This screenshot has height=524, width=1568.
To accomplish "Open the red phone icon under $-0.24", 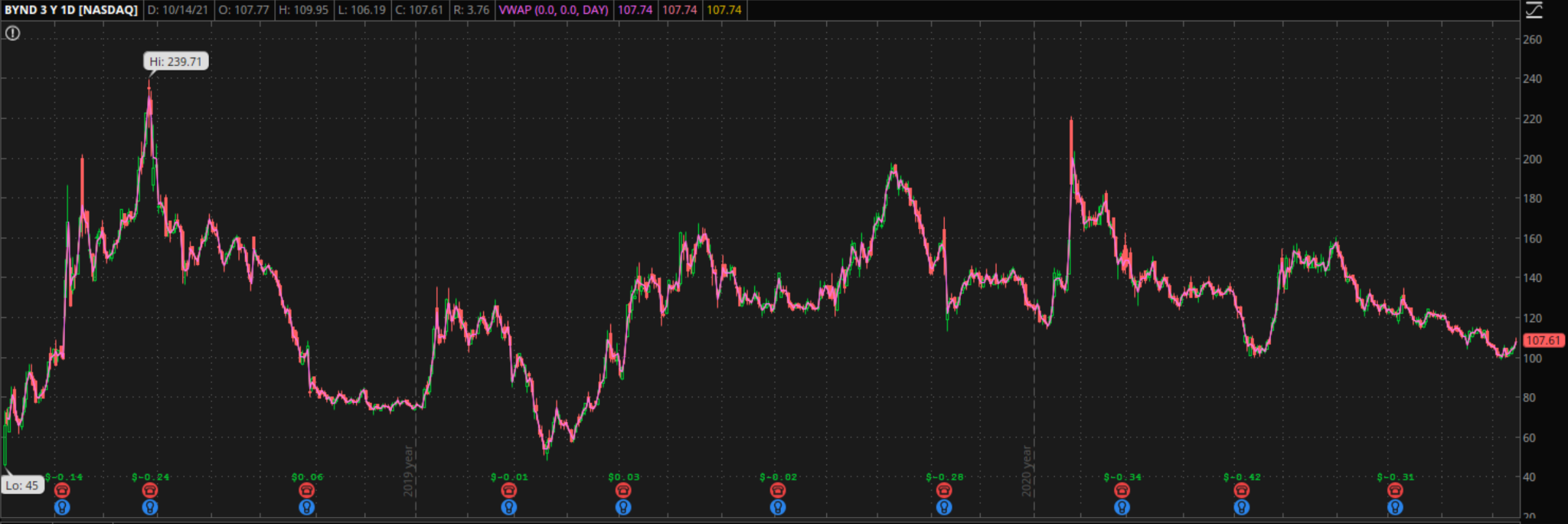I will (x=150, y=490).
